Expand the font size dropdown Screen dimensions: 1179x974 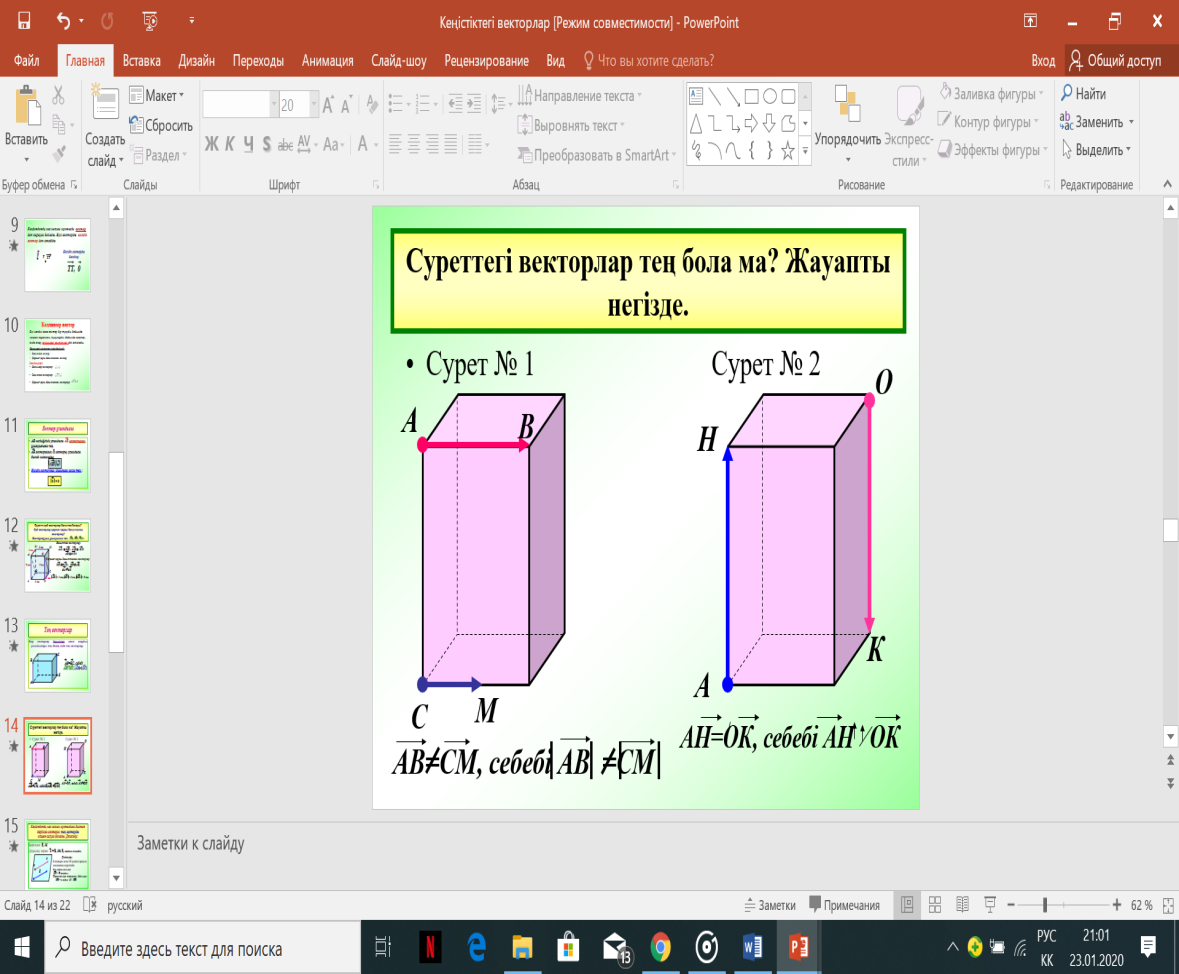(x=315, y=105)
